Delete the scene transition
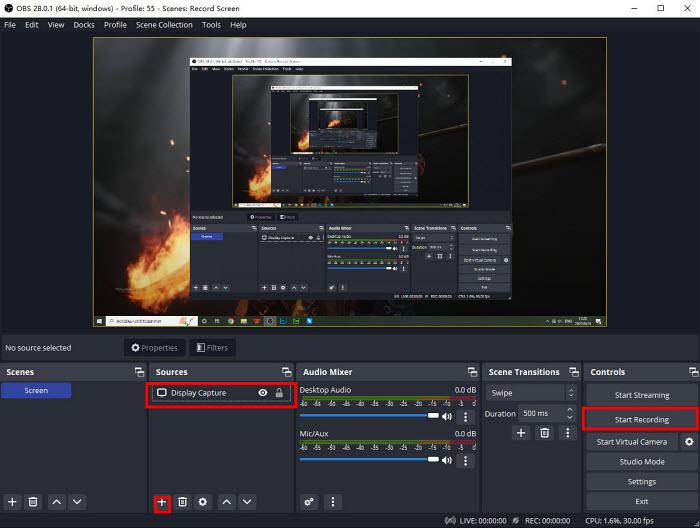This screenshot has width=700, height=528. point(545,433)
